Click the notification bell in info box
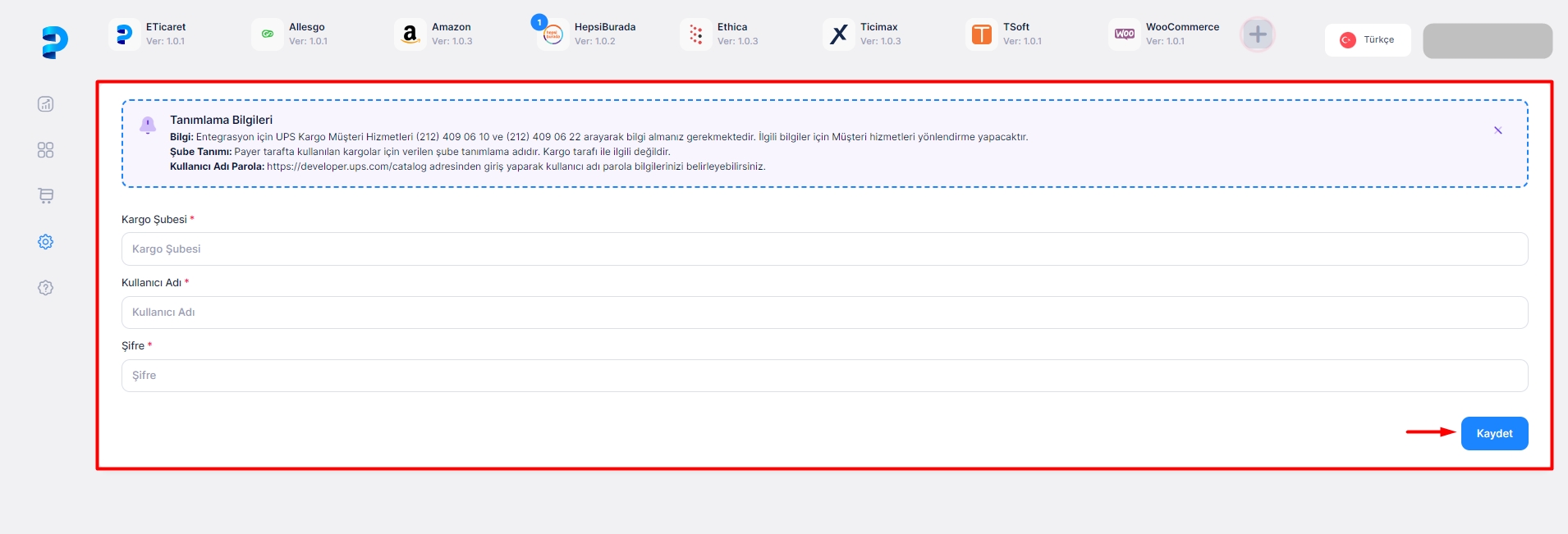Viewport: 1568px width, 534px height. tap(148, 126)
